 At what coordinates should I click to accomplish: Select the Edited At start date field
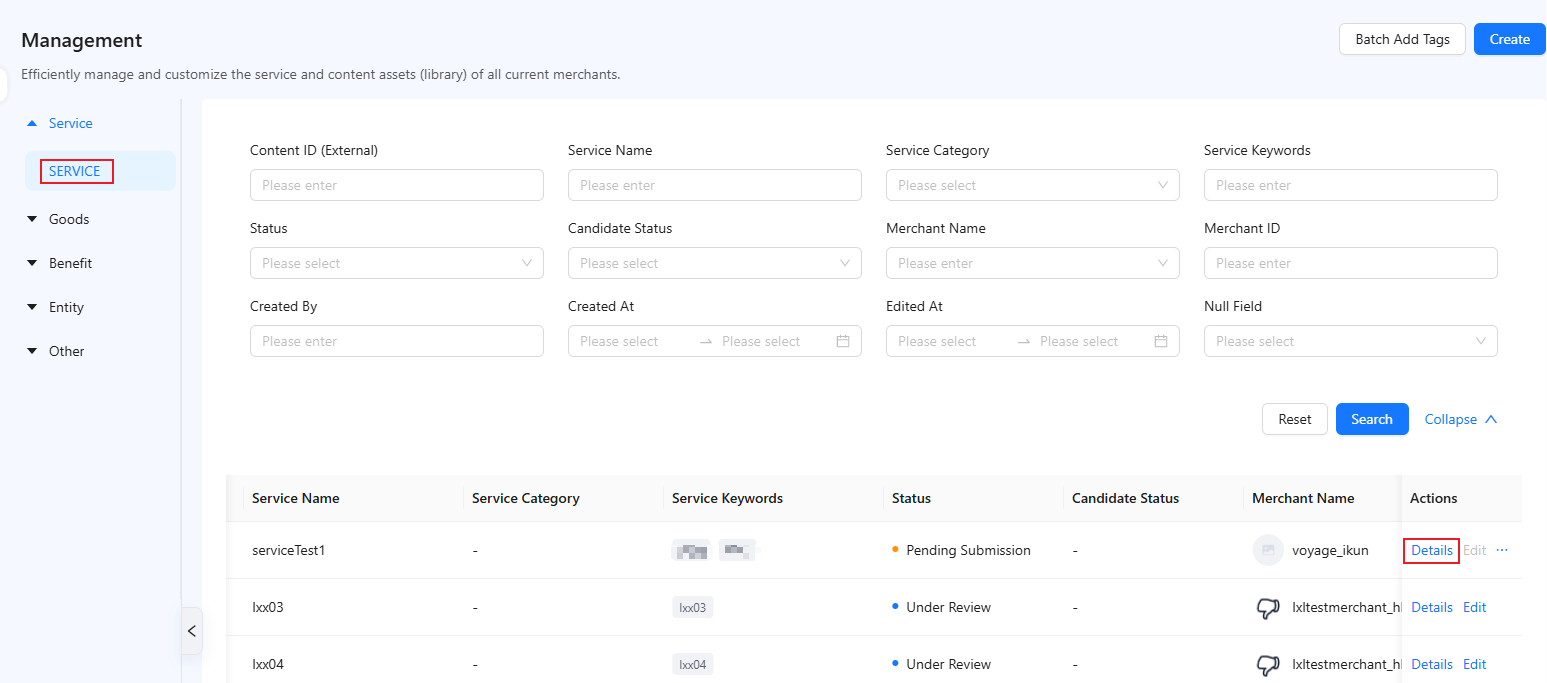952,341
